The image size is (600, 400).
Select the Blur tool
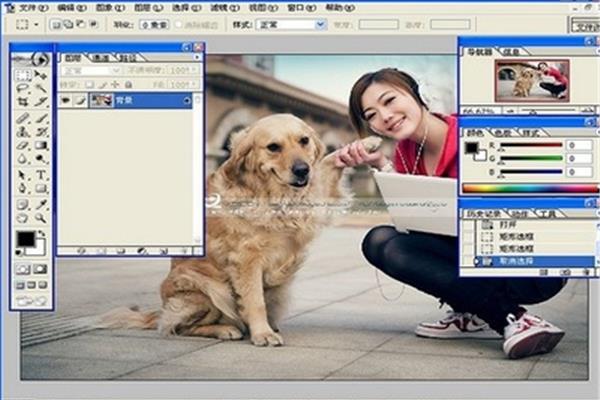(23, 159)
